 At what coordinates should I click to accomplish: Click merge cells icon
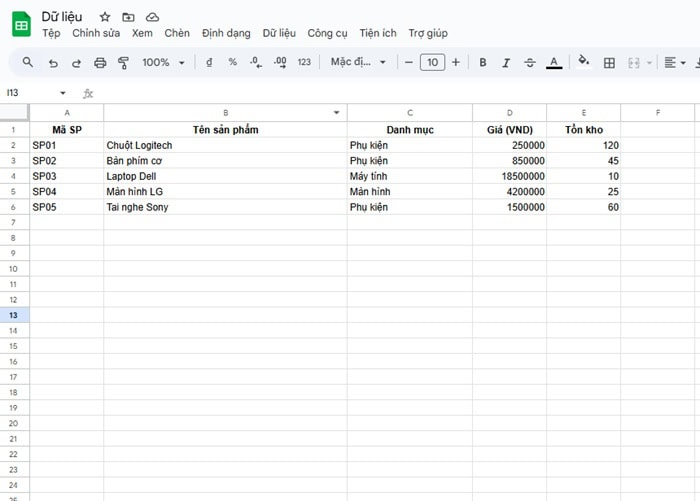(633, 63)
